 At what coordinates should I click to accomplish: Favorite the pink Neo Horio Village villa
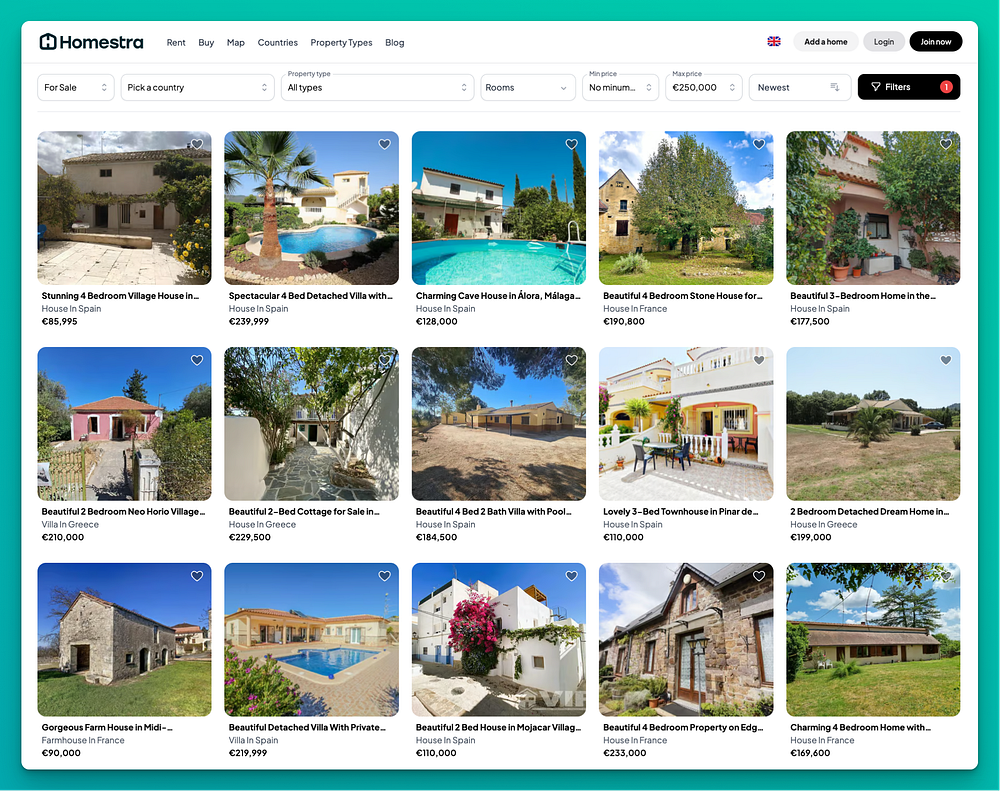[x=197, y=360]
